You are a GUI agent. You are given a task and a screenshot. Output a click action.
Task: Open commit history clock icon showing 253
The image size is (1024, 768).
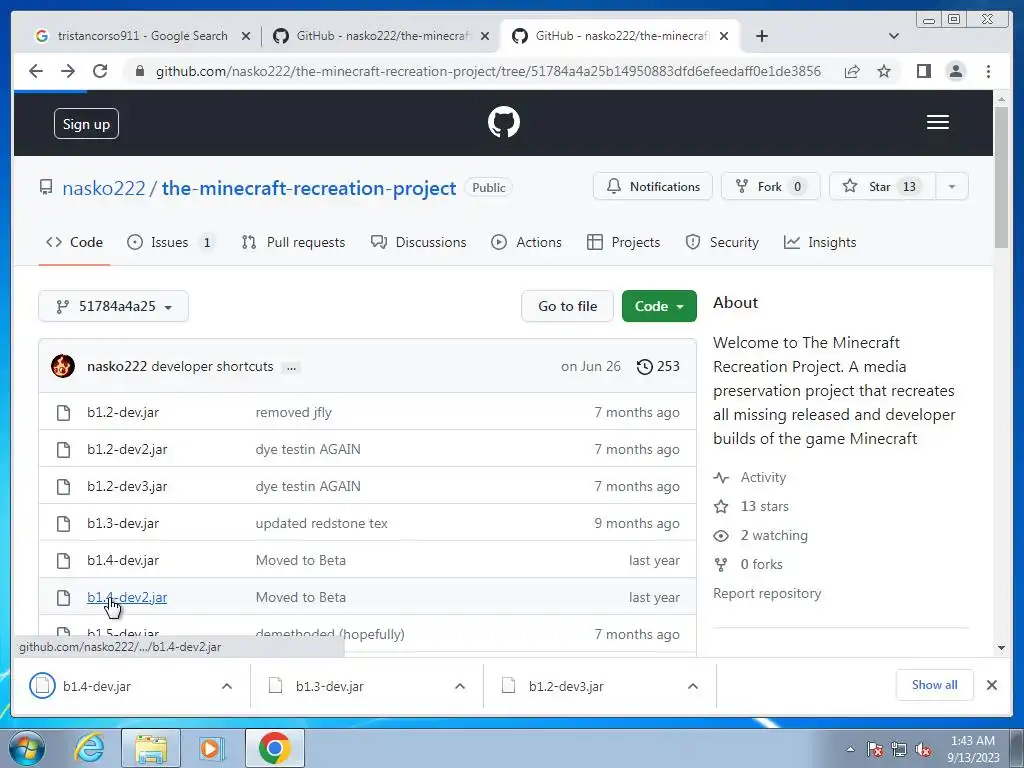coord(658,366)
